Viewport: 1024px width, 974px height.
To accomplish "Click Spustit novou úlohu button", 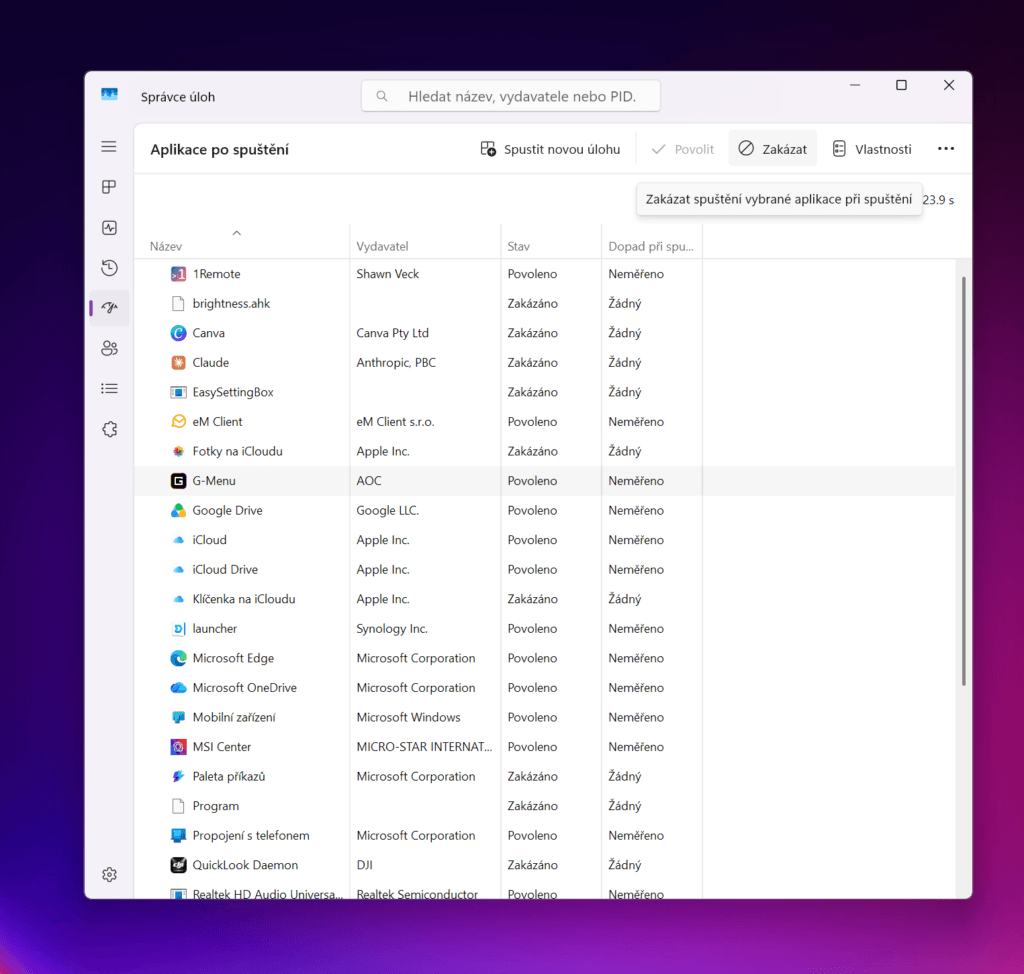I will pos(551,149).
